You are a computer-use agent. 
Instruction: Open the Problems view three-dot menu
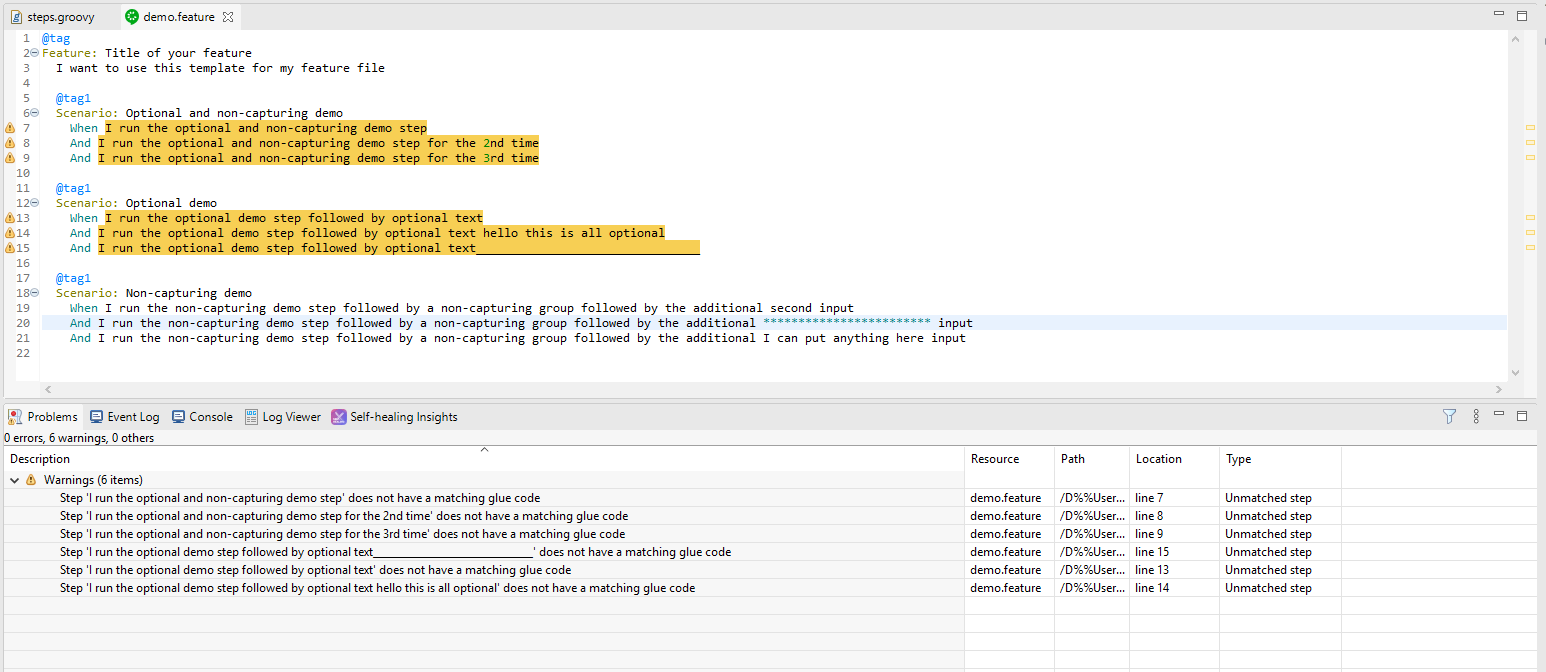1477,416
